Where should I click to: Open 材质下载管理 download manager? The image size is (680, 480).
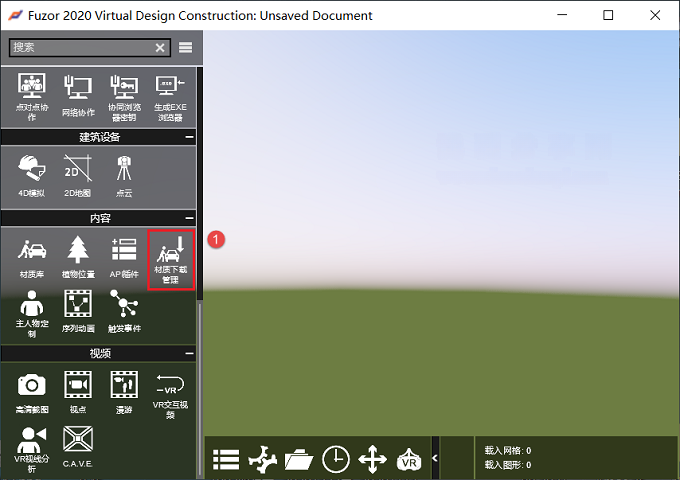170,259
